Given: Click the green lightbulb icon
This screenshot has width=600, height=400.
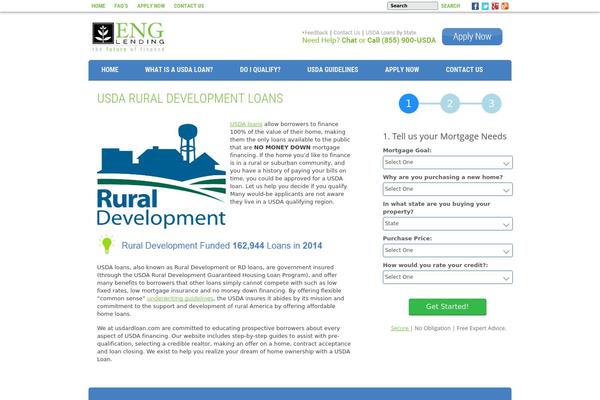Looking at the screenshot, I should pos(106,245).
